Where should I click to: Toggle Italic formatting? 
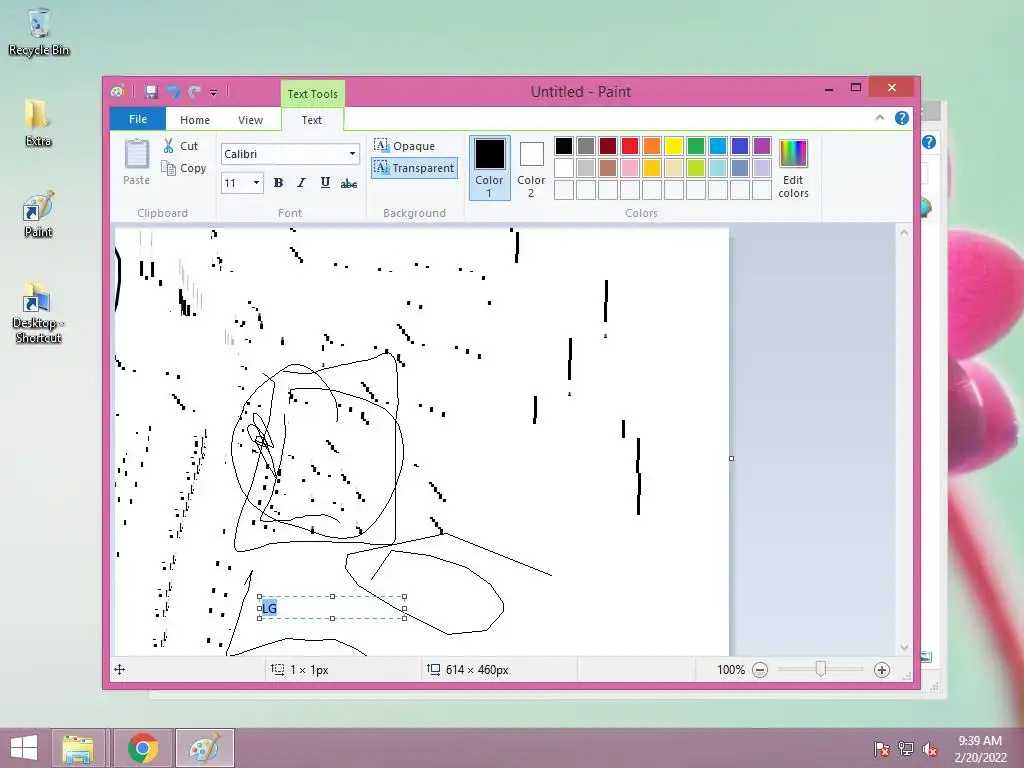point(301,183)
